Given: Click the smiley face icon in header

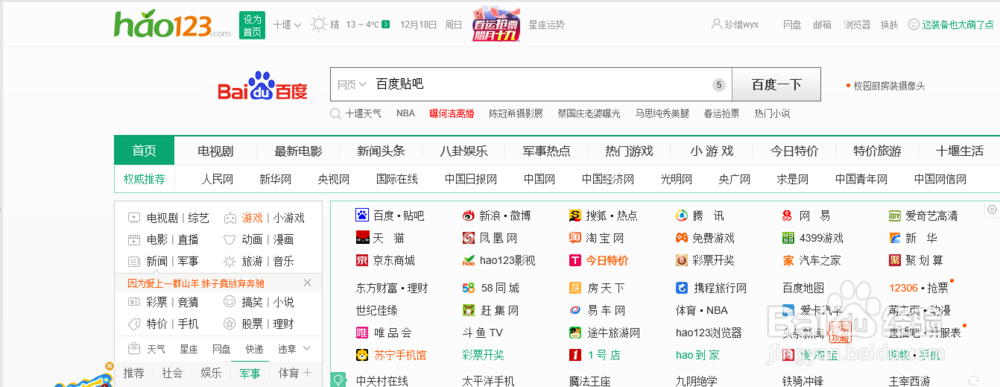Looking at the screenshot, I should click(x=913, y=24).
